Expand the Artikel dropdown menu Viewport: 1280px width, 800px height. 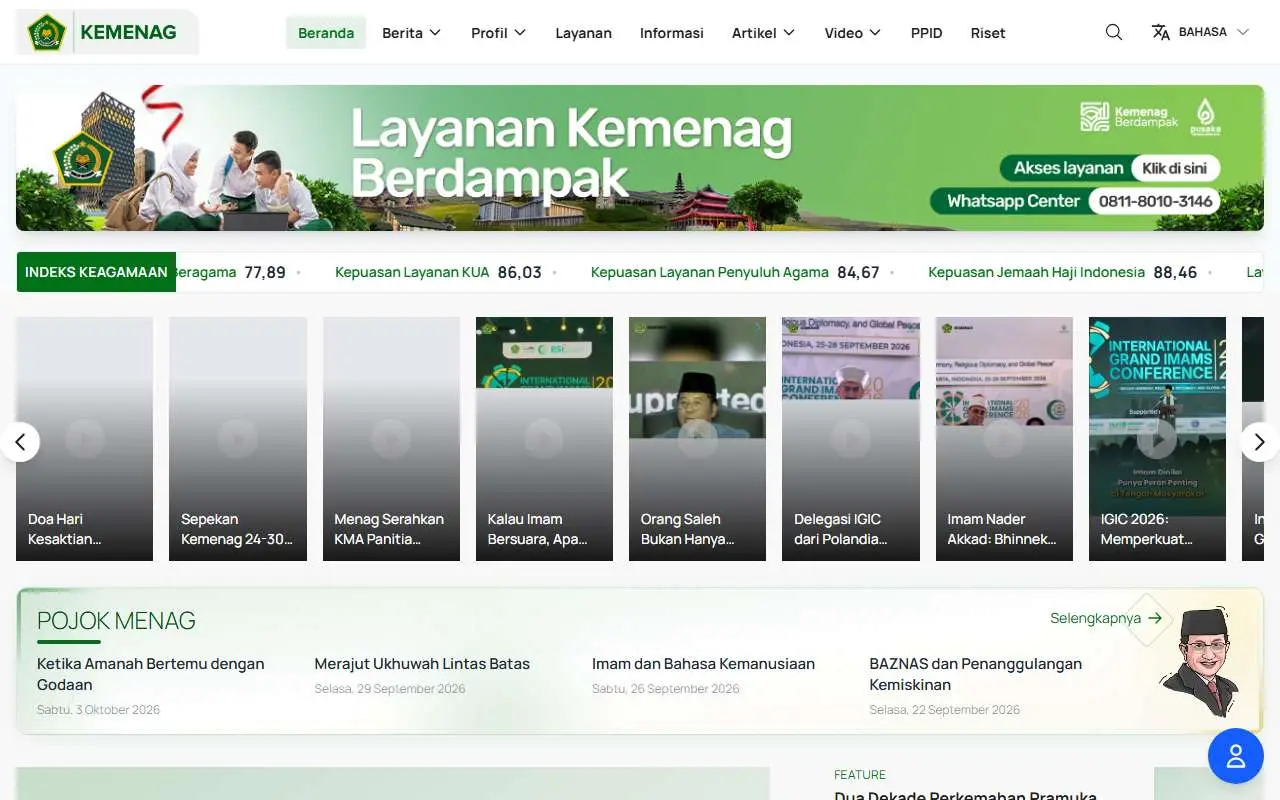pos(764,33)
